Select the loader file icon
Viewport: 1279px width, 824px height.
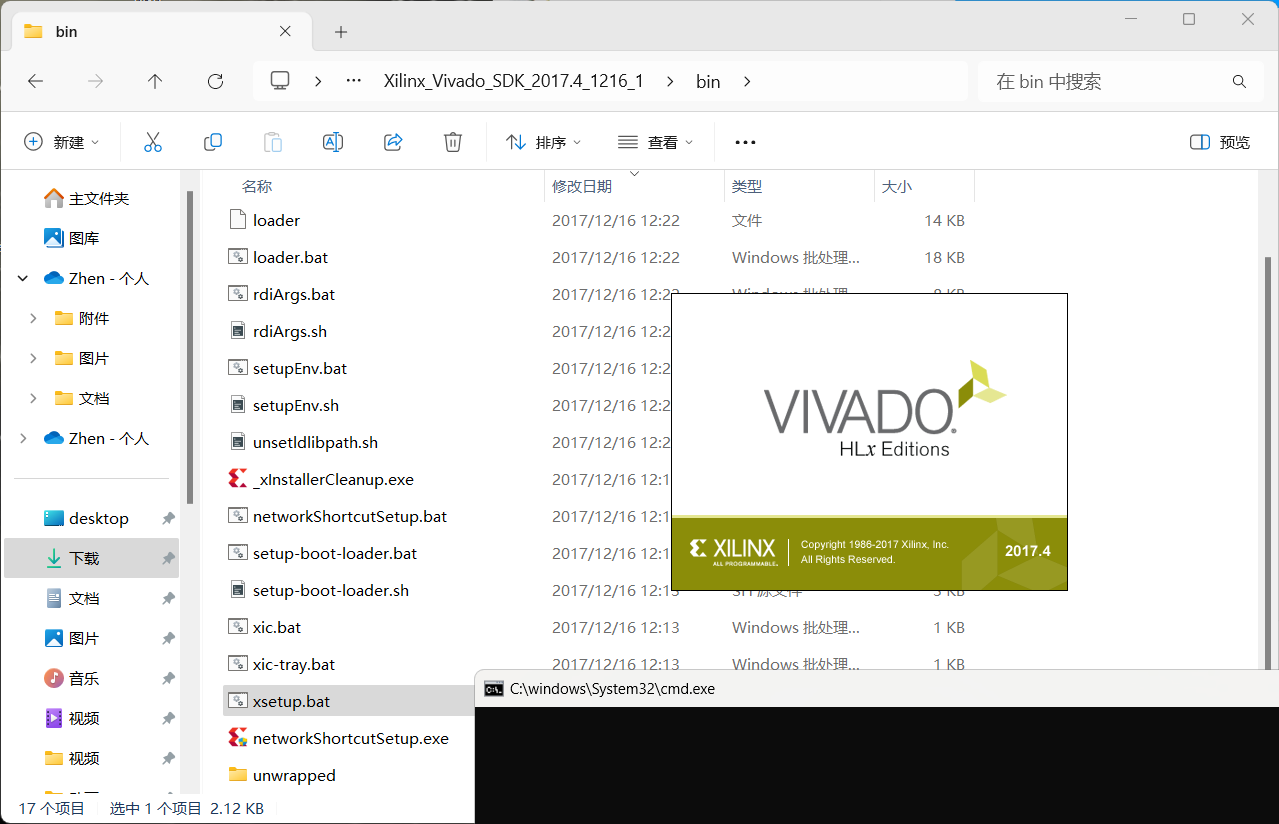[238, 220]
